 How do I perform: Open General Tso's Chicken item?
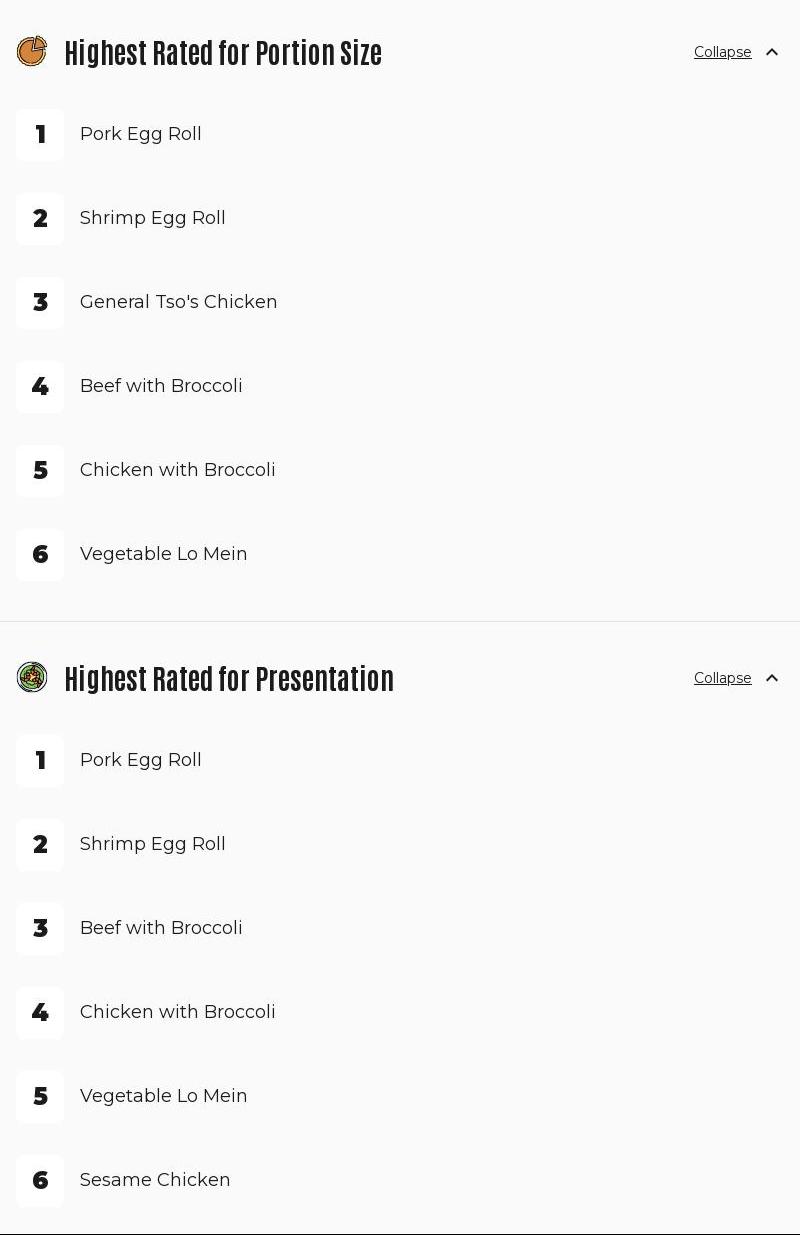179,302
